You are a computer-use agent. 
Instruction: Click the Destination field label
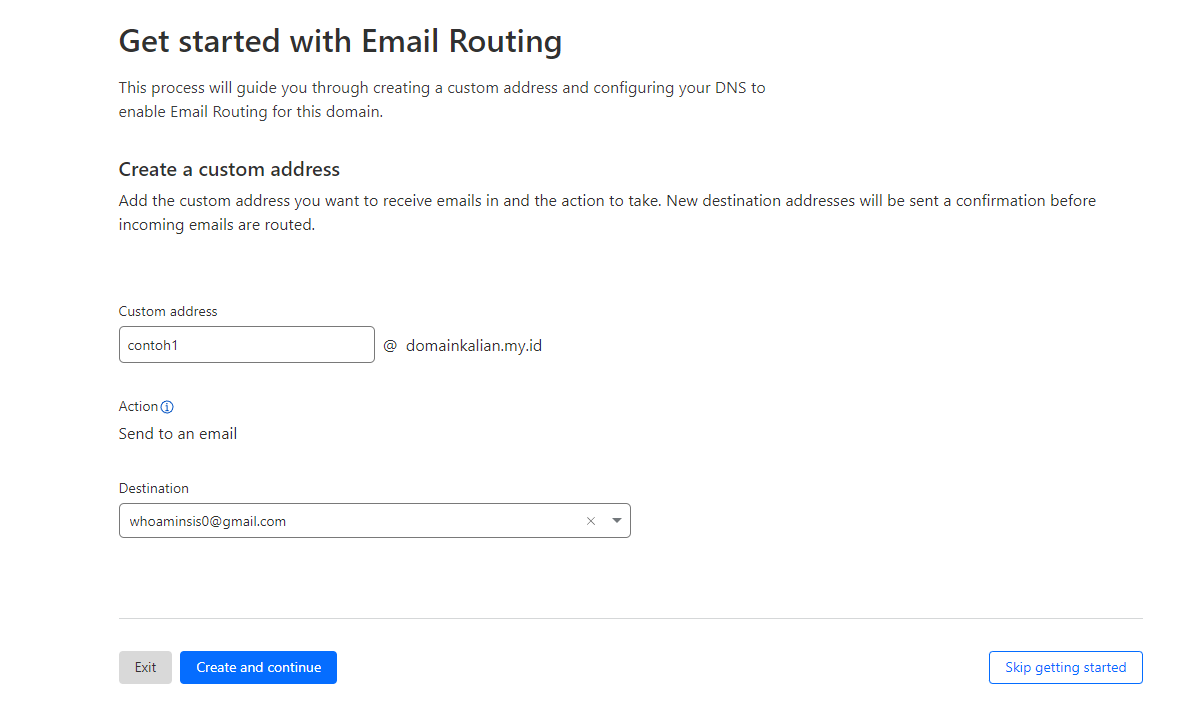pos(153,488)
